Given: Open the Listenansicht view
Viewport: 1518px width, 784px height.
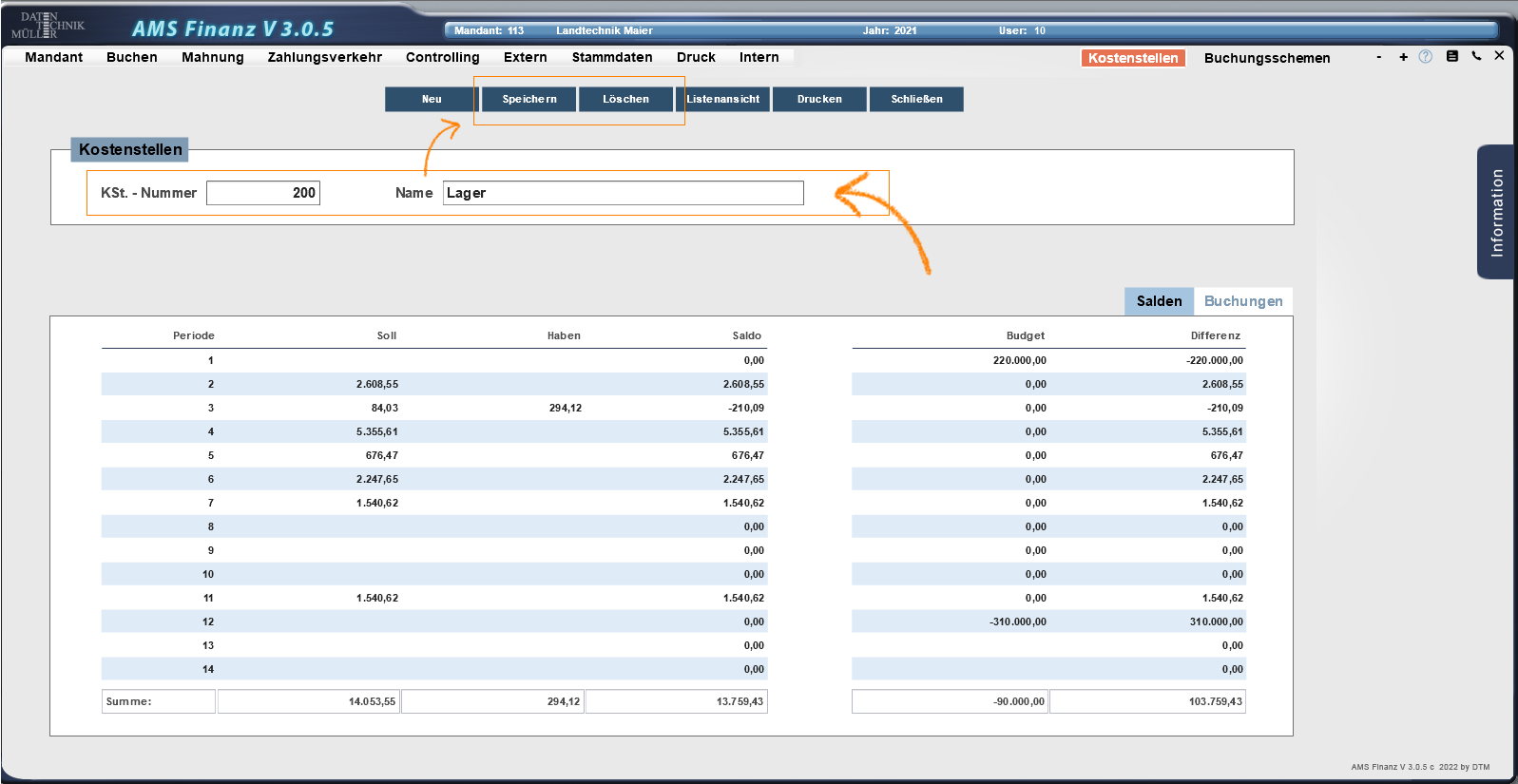Looking at the screenshot, I should (x=722, y=99).
